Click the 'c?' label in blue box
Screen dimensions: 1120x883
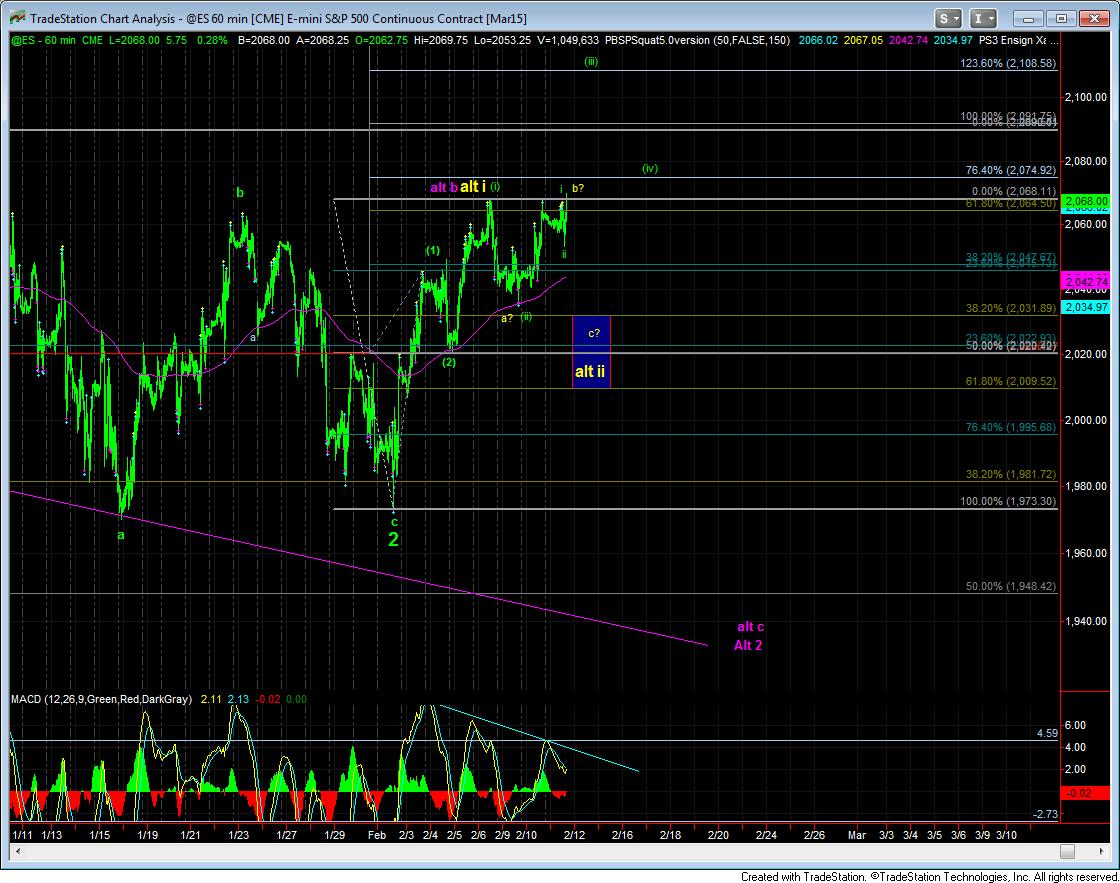(594, 333)
